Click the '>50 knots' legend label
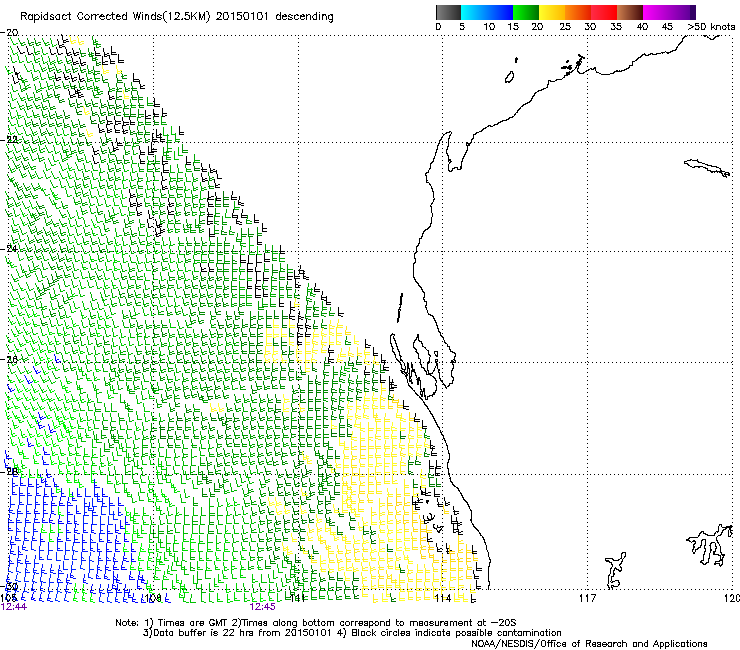This screenshot has height=650, width=740. pos(711,26)
